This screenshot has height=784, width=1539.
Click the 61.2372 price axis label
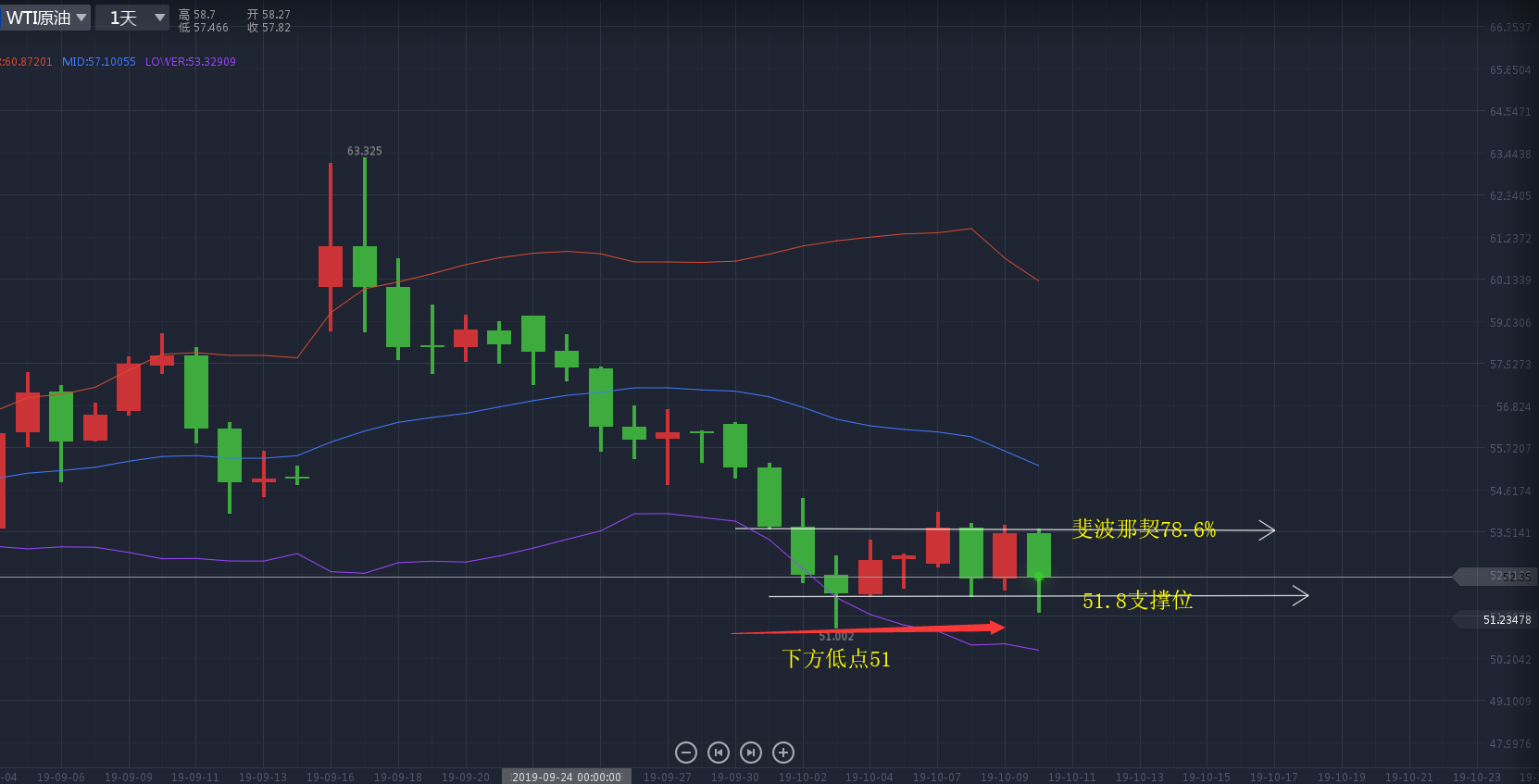tap(1510, 239)
